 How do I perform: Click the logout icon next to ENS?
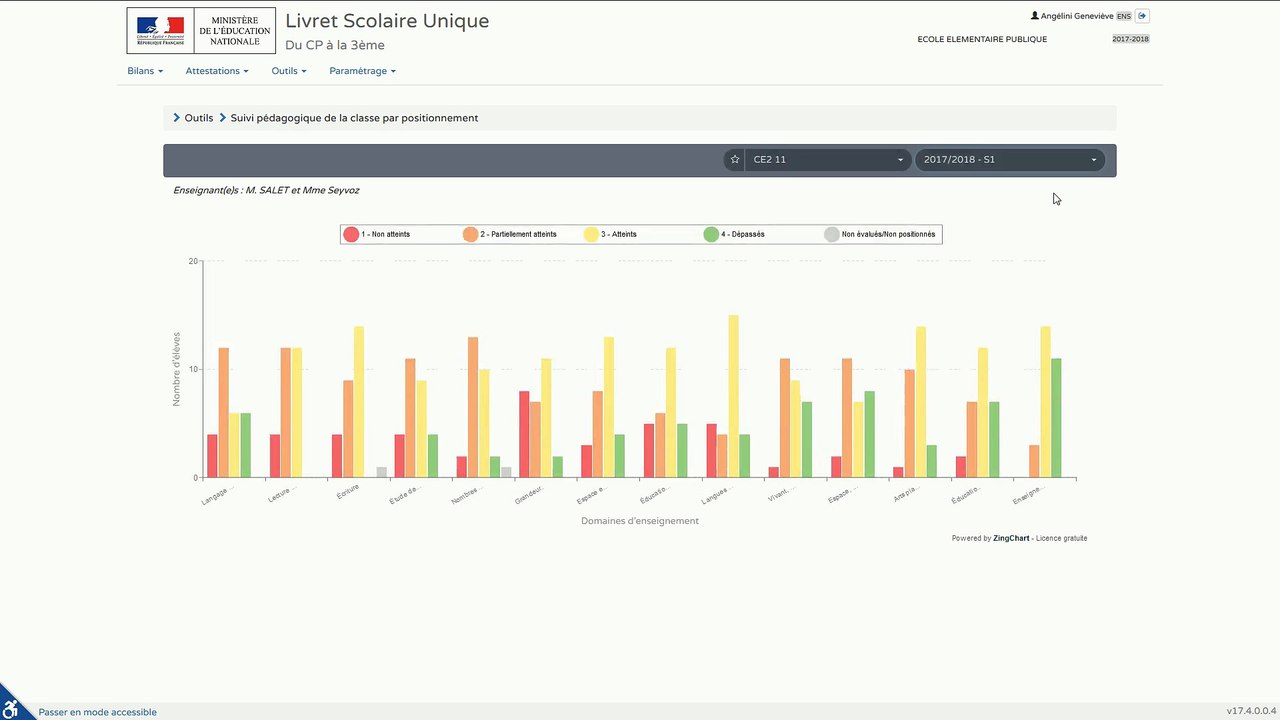[1142, 16]
